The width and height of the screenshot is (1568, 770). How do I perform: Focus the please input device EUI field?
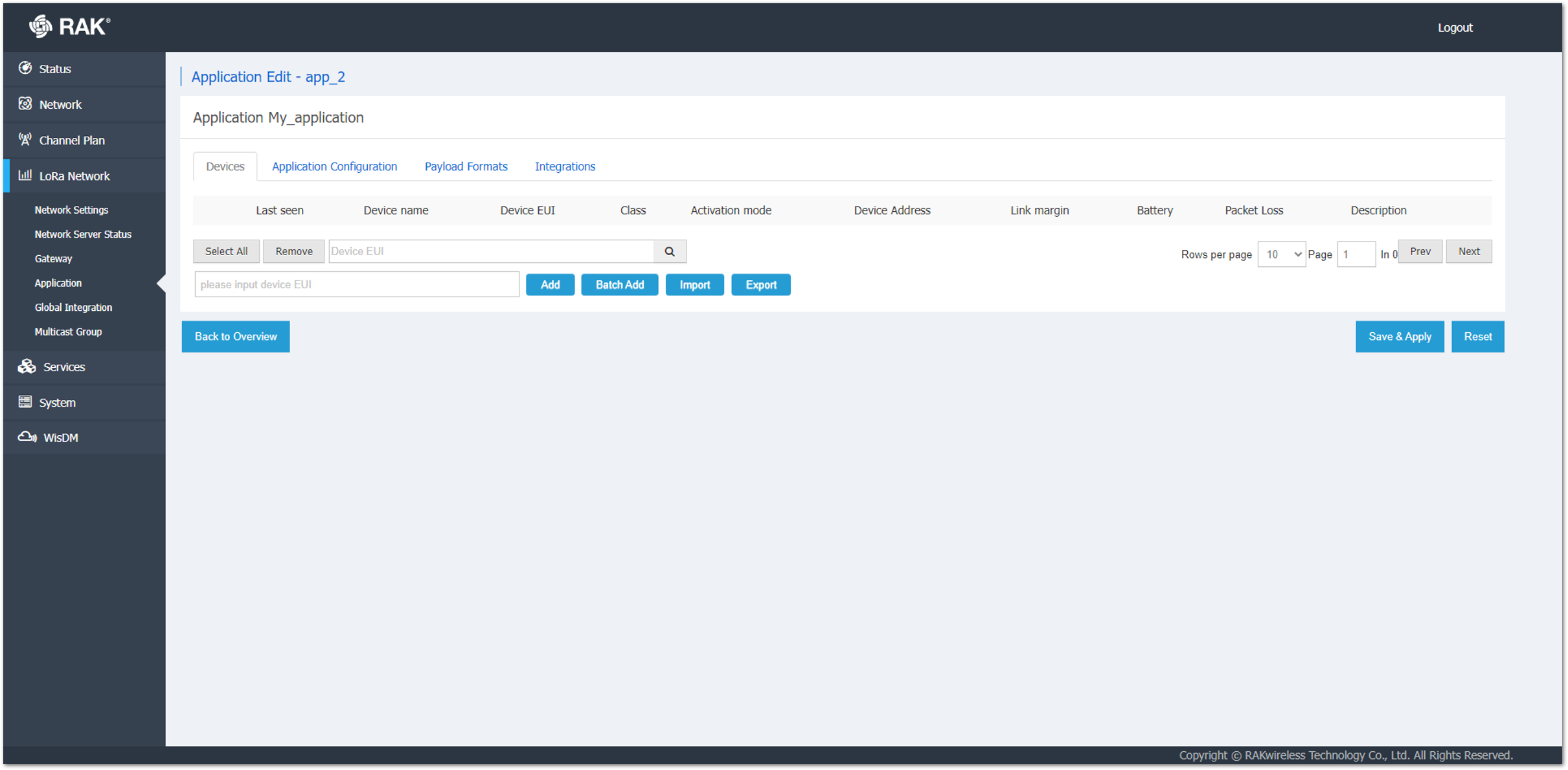pos(356,284)
